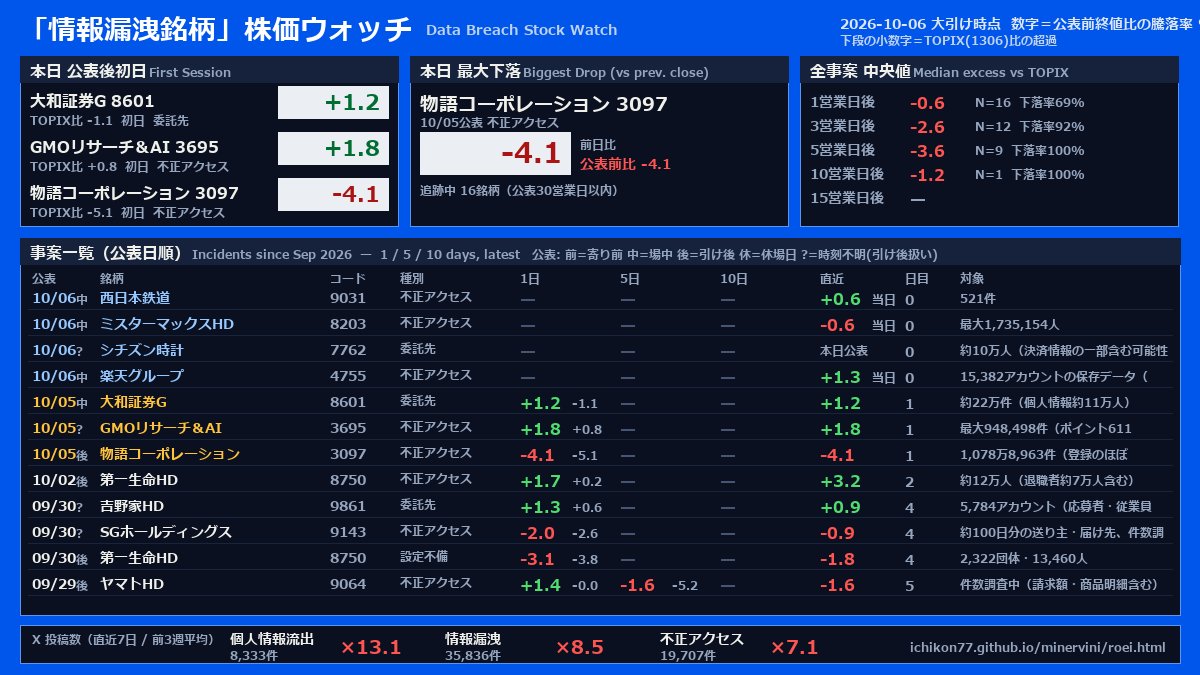Select the 09/30 設定不備 第一生命HD row name
The width and height of the screenshot is (1200, 675).
tap(139, 558)
